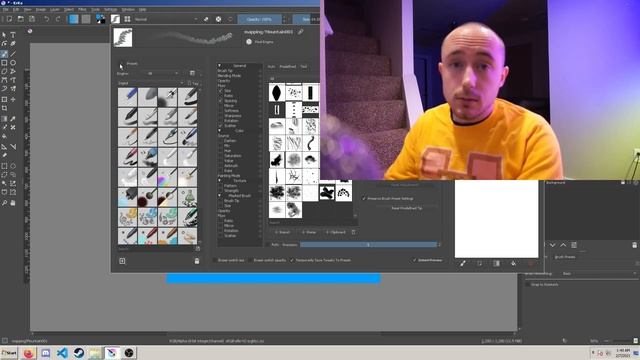Screen dimensions: 640x360
Task: Select the Rectangle shape tool
Action: point(4,63)
